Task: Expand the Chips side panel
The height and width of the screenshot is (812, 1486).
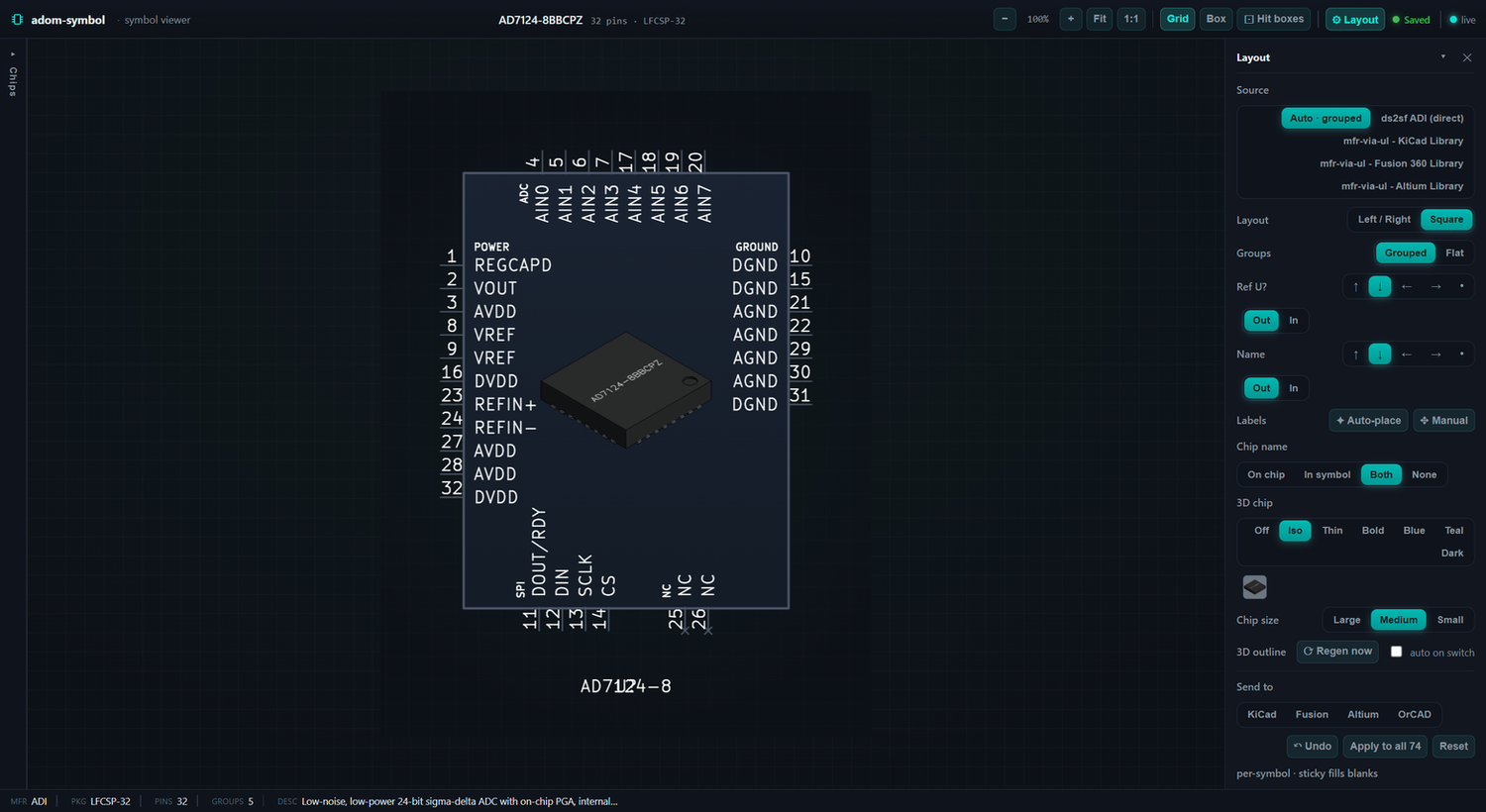Action: pos(13,75)
